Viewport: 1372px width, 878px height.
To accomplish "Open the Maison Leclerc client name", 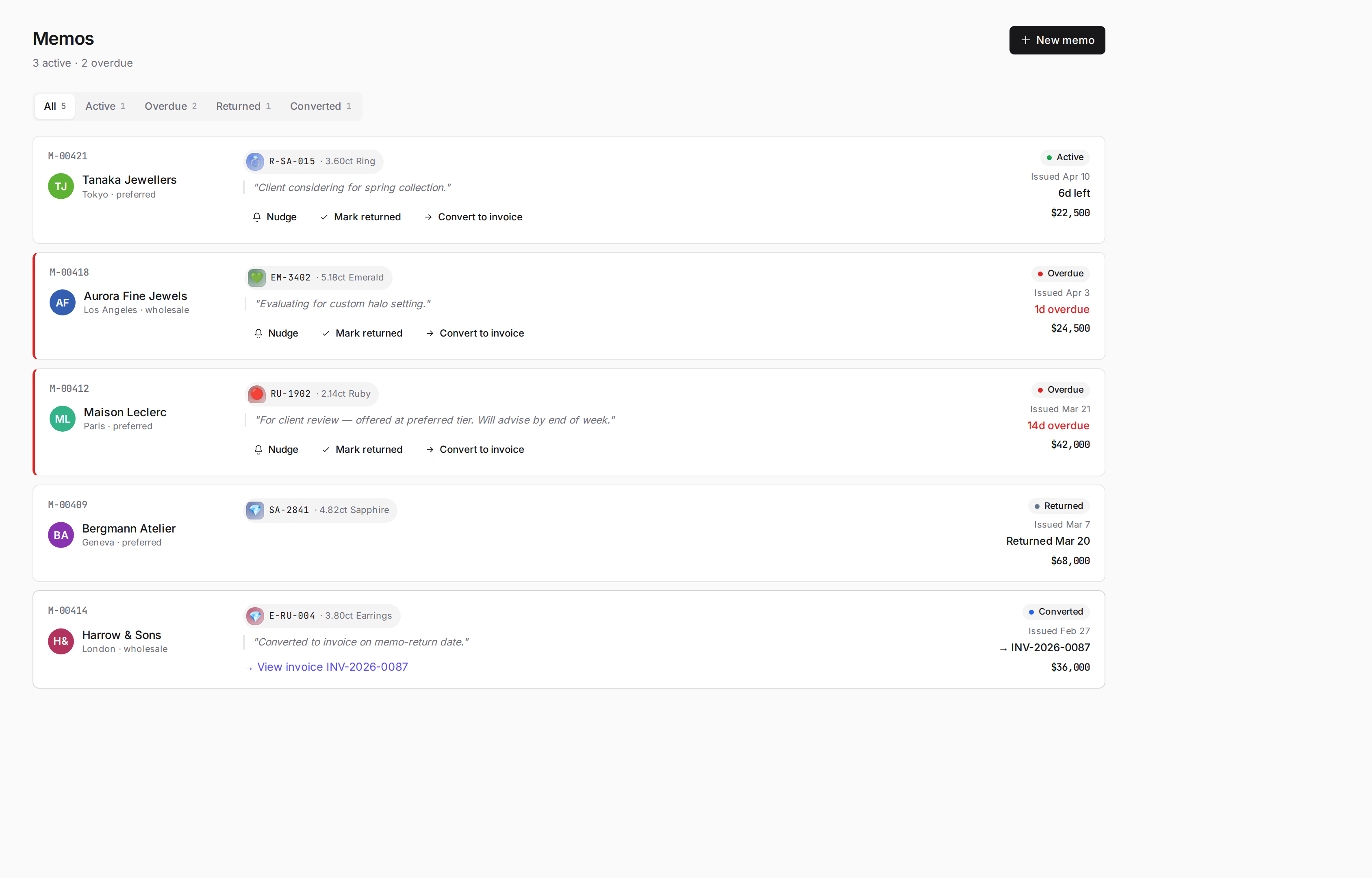I will (125, 412).
